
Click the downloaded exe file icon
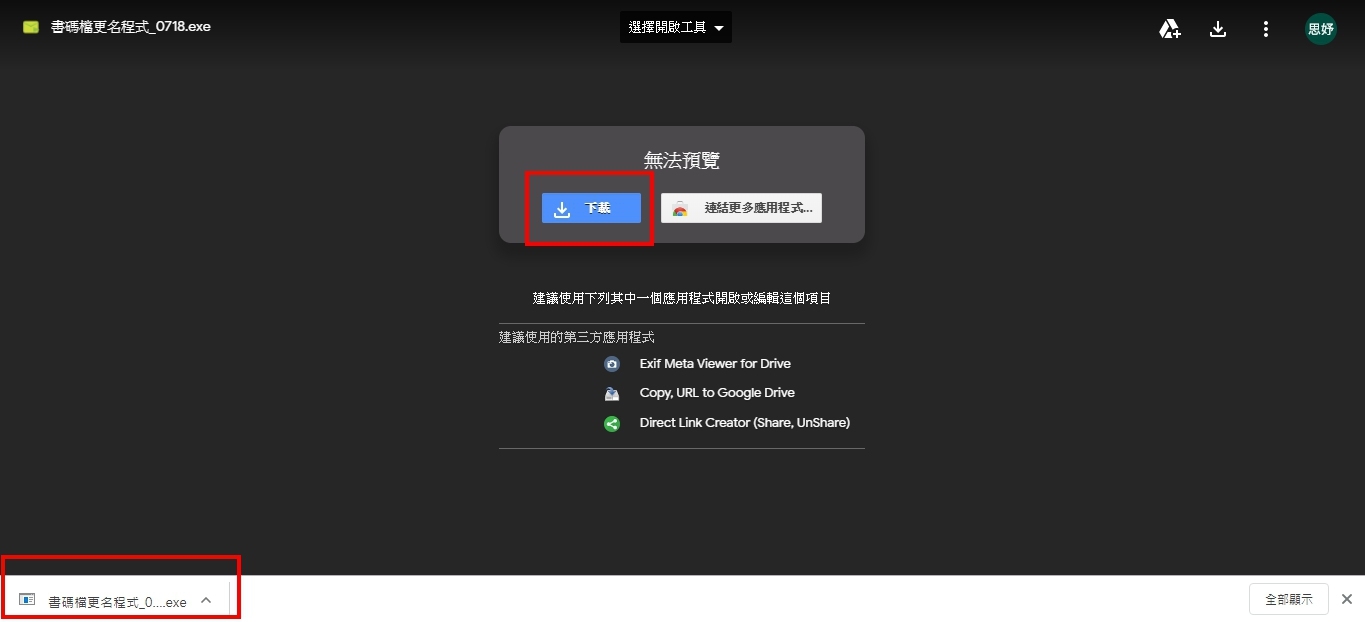(27, 600)
